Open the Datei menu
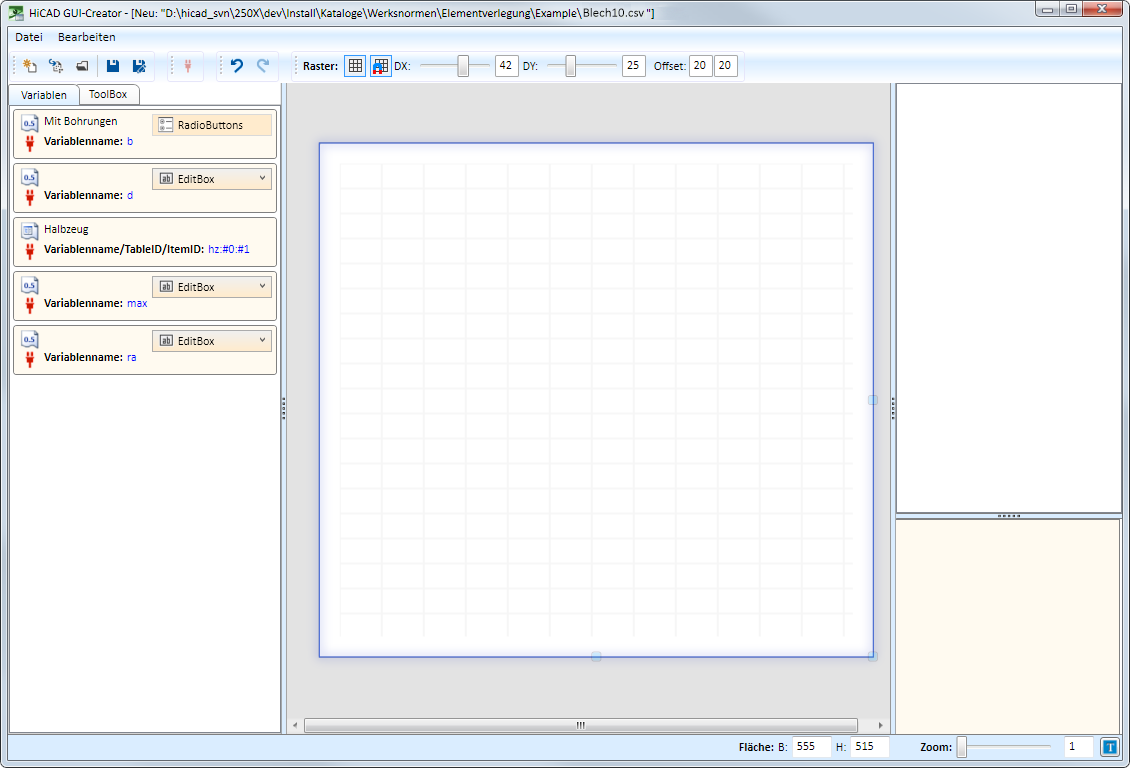Screen dimensions: 1130x768 [x=29, y=37]
